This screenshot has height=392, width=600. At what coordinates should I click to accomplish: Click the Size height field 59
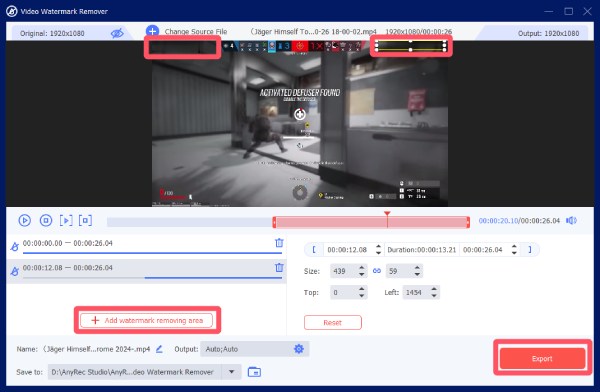[x=399, y=271]
